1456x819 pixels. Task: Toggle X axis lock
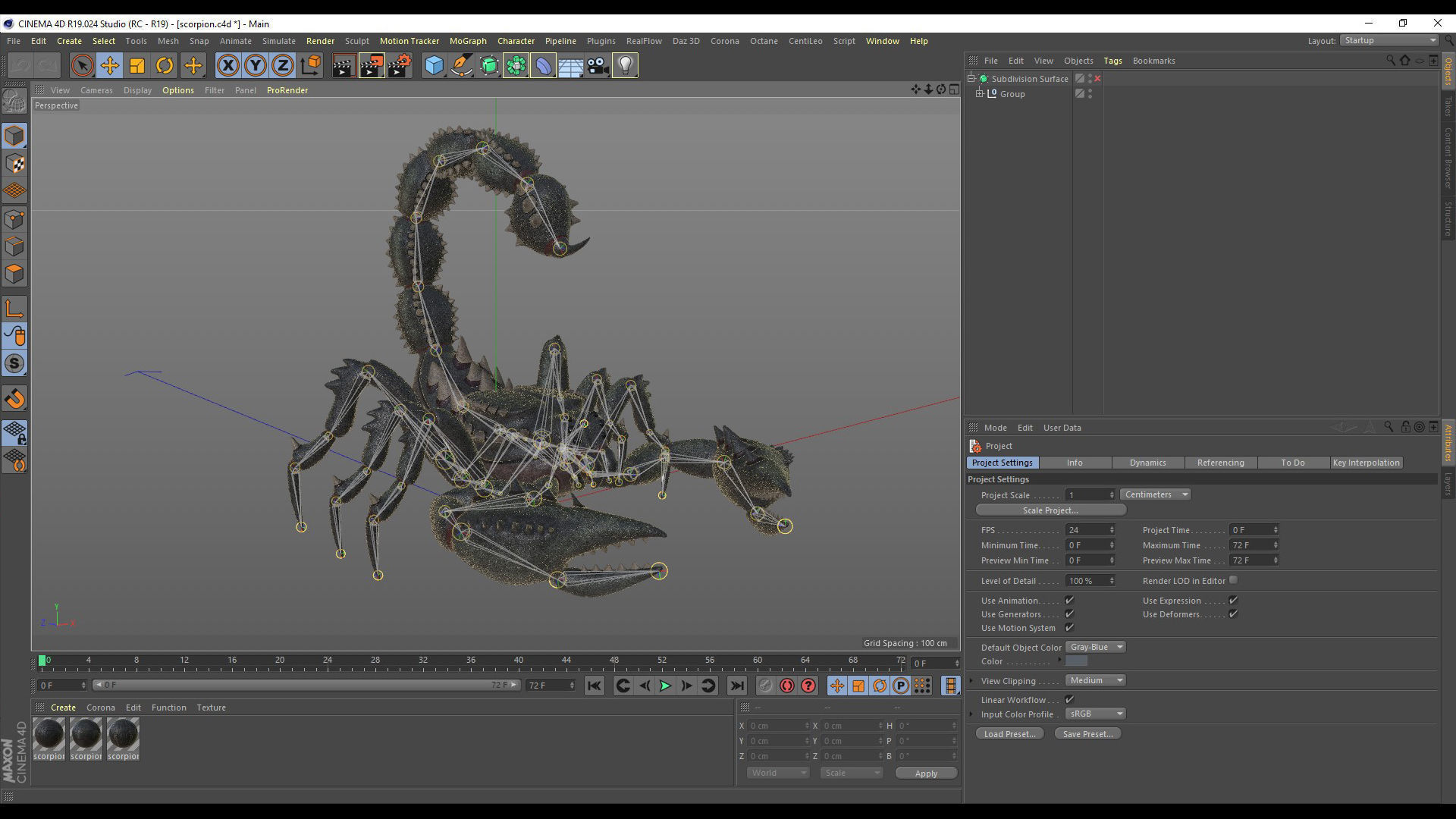(x=227, y=66)
